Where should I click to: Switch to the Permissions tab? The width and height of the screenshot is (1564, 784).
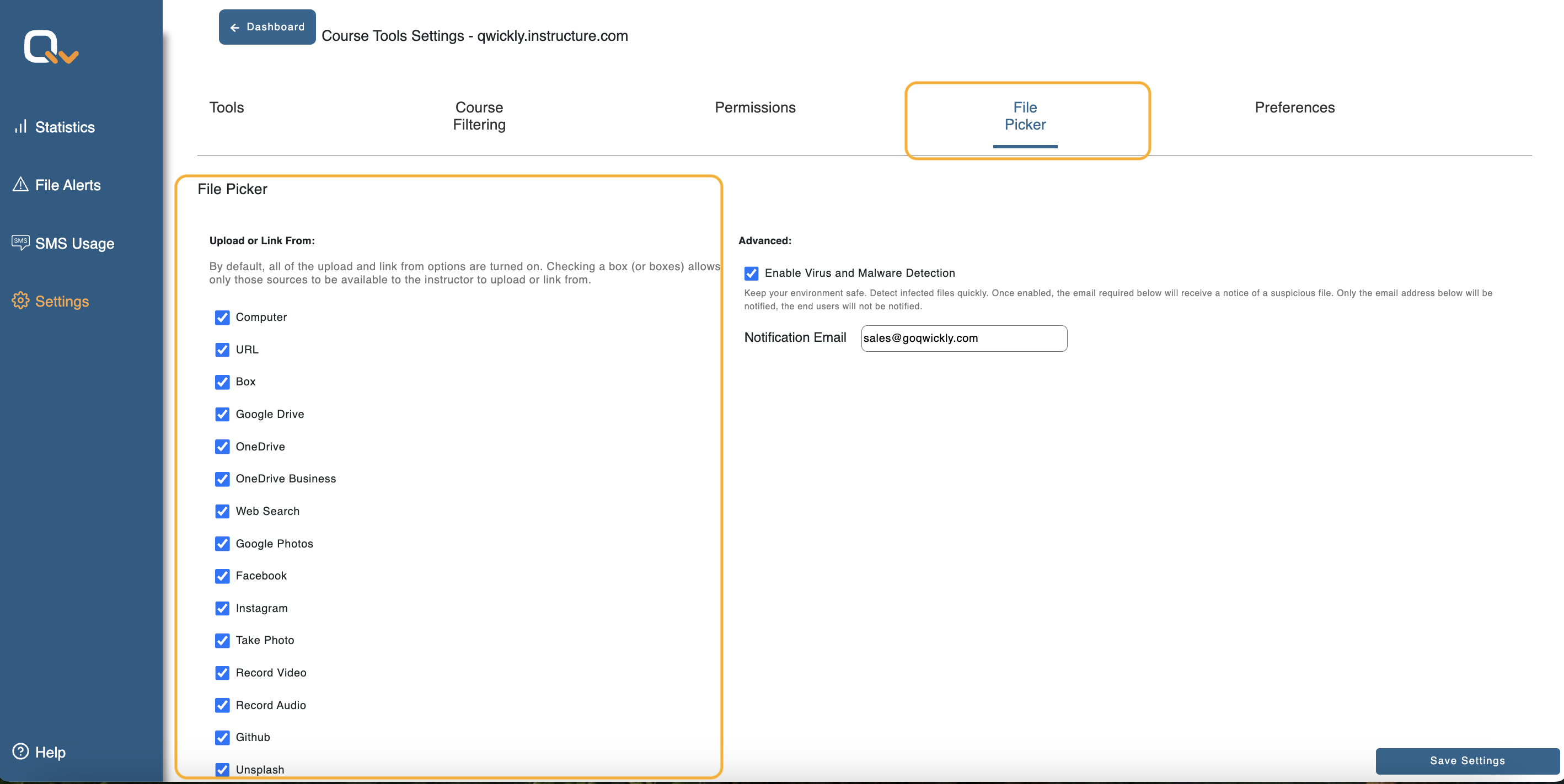[x=754, y=108]
